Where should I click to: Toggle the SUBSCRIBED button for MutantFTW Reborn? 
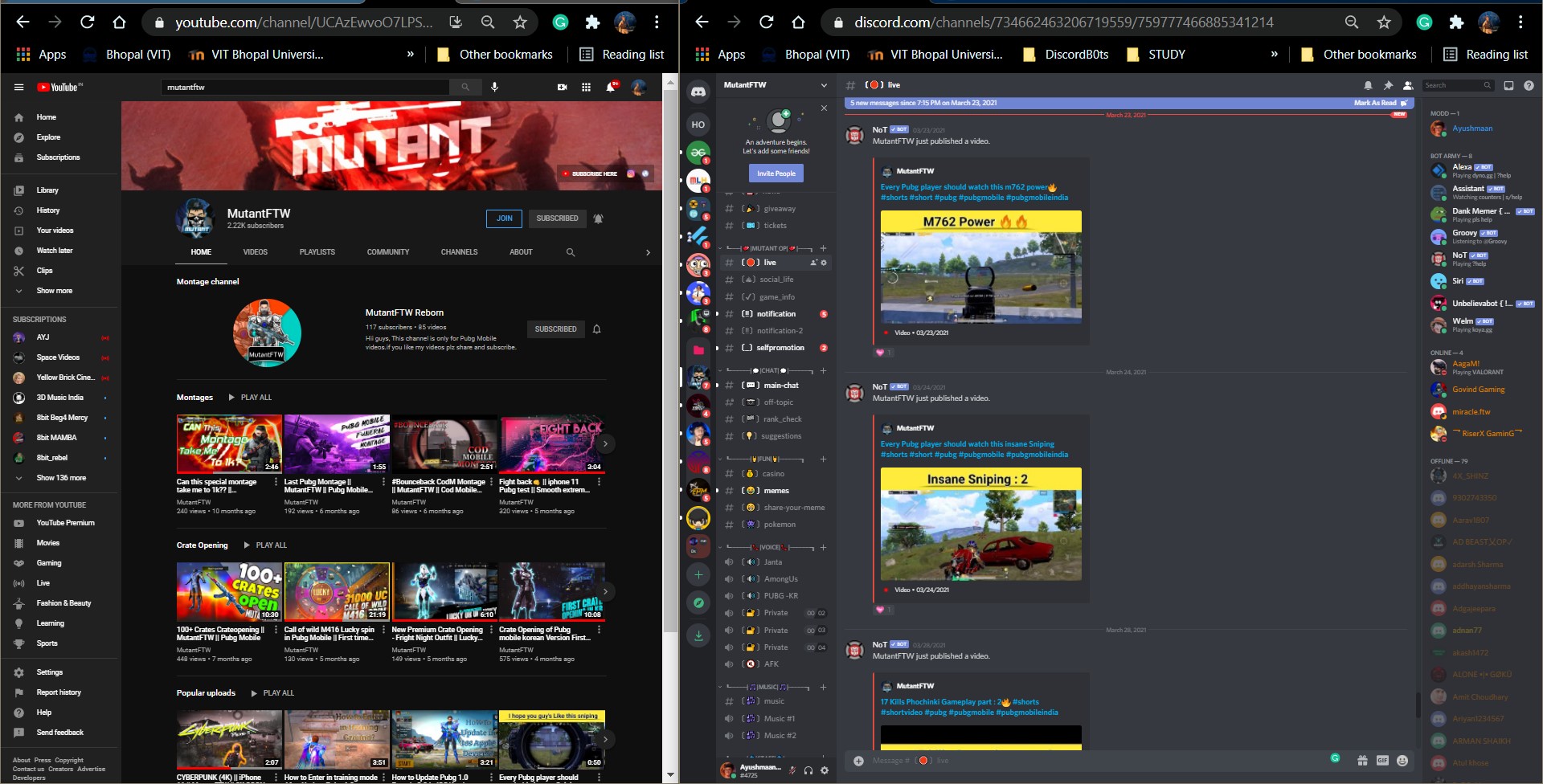tap(555, 329)
